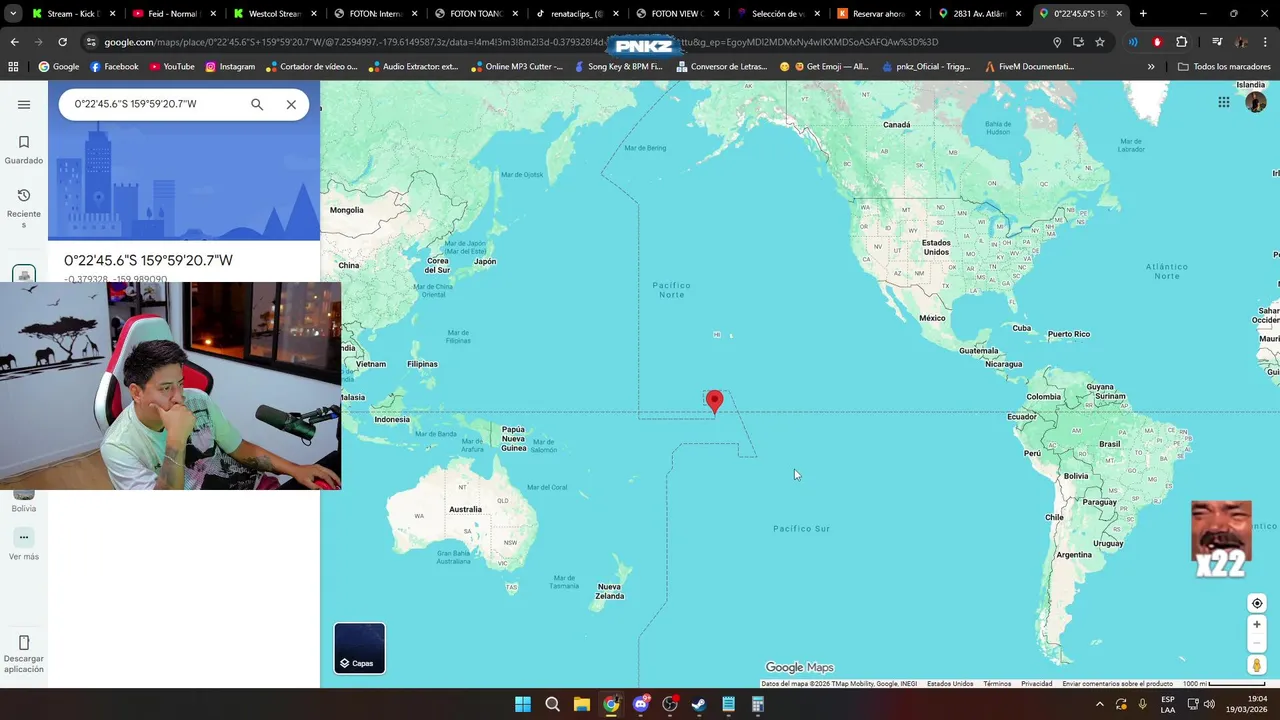Open the Windows Start menu
Screen dimensions: 1280x720
pyautogui.click(x=523, y=704)
